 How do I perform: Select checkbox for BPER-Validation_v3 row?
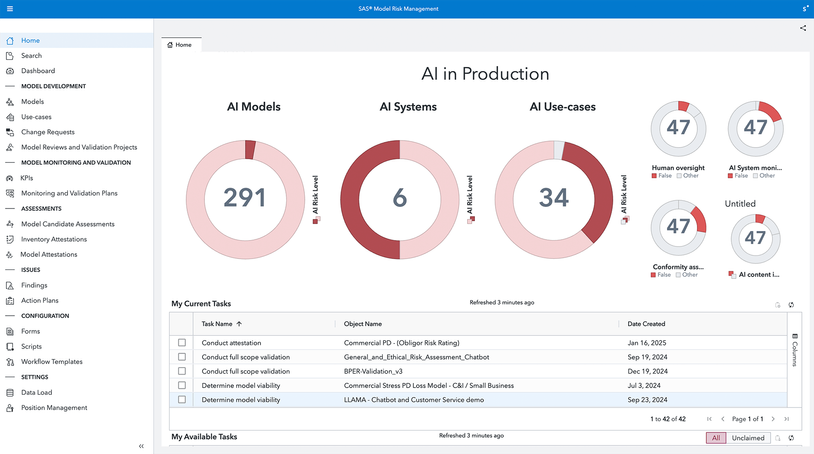pos(182,371)
